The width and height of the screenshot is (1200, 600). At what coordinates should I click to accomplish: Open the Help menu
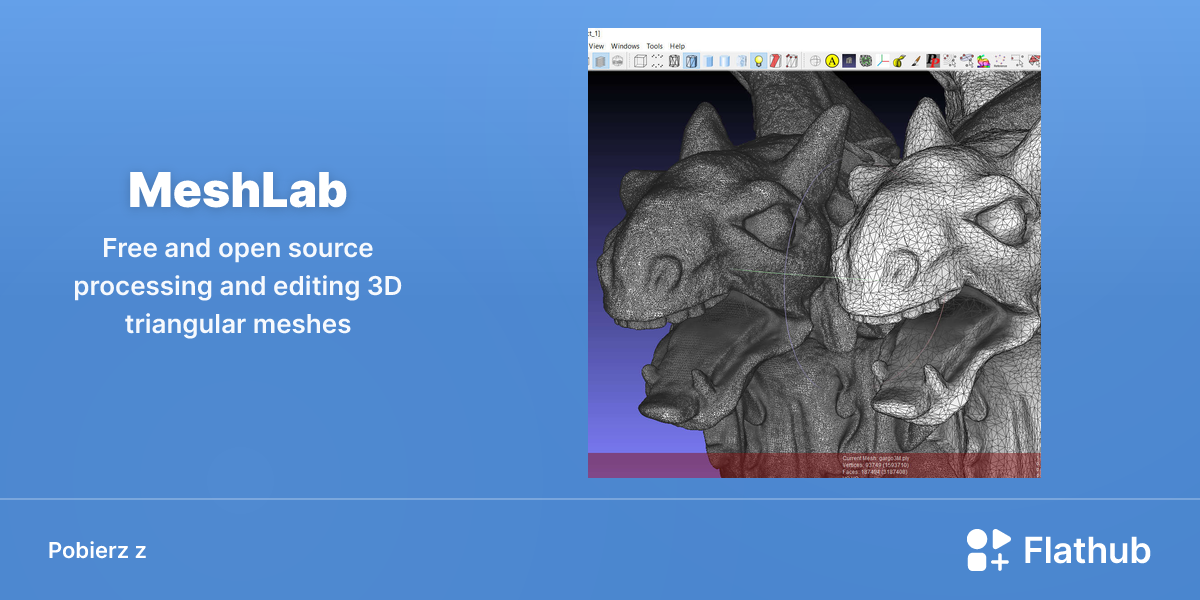coord(677,46)
